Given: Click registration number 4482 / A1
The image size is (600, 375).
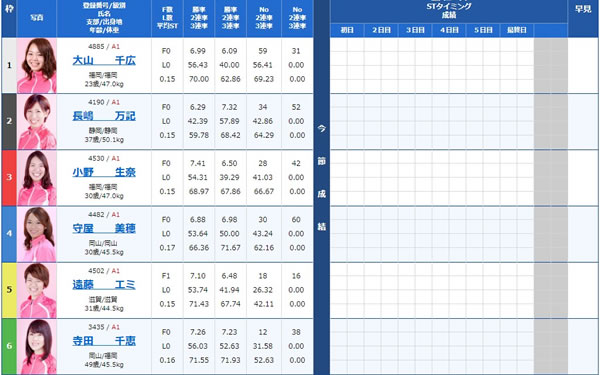Looking at the screenshot, I should coord(104,215).
